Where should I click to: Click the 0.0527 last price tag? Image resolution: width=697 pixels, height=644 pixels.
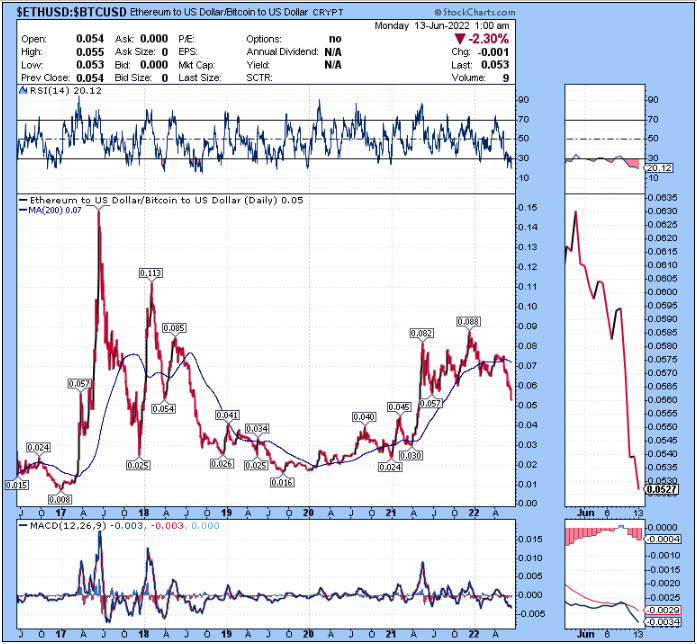pyautogui.click(x=661, y=490)
